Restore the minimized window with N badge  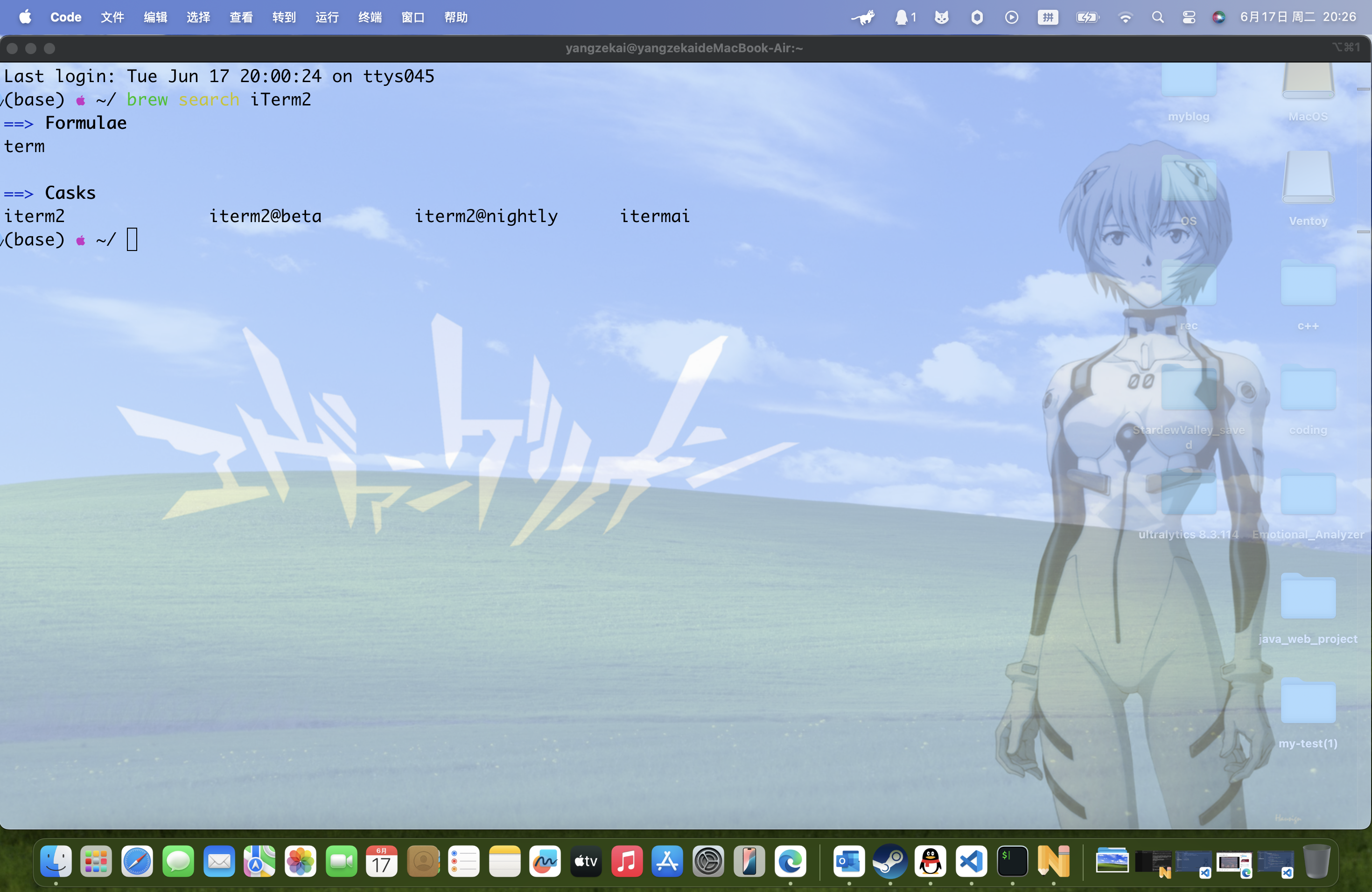pos(1153,863)
